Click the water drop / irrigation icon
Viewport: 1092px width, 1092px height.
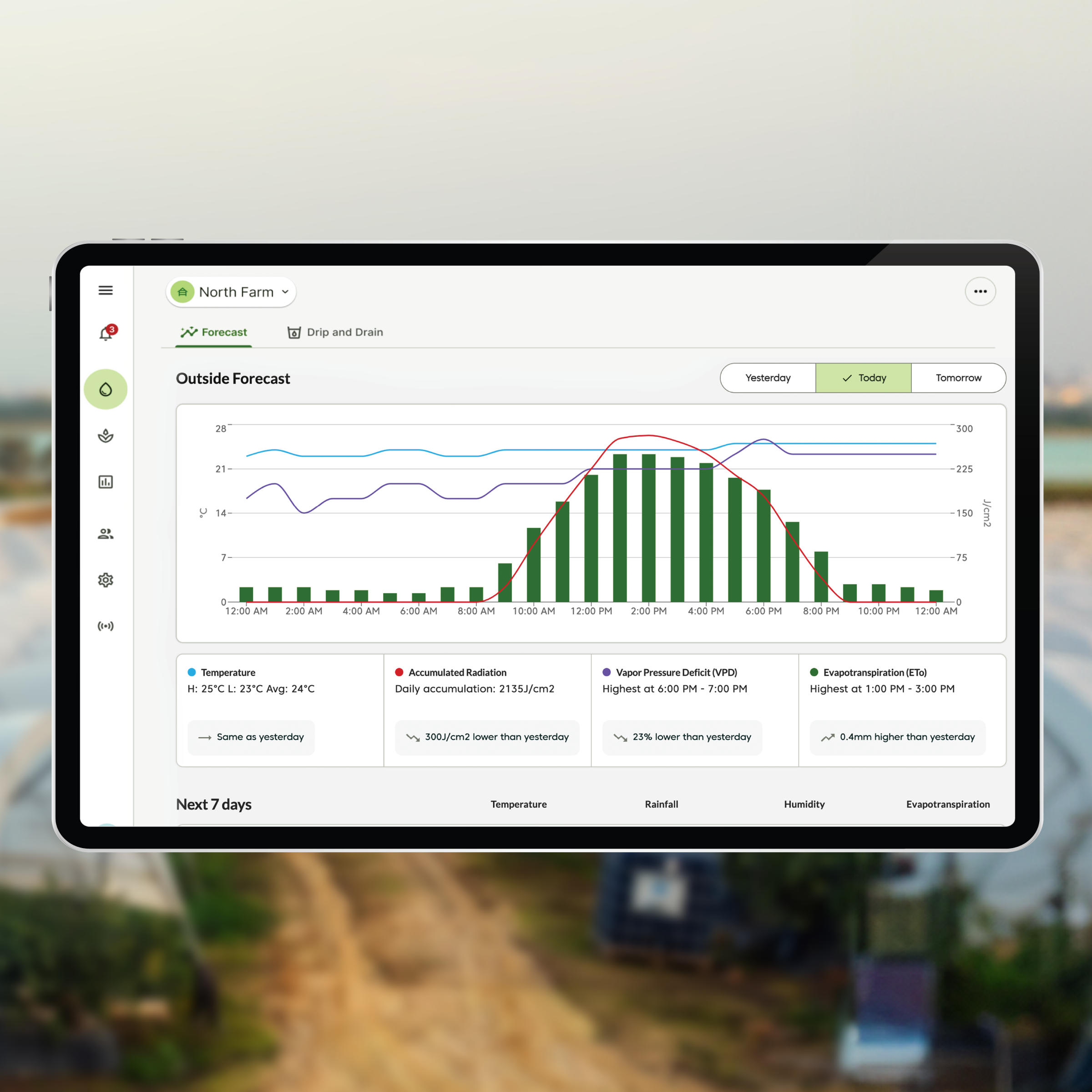108,391
